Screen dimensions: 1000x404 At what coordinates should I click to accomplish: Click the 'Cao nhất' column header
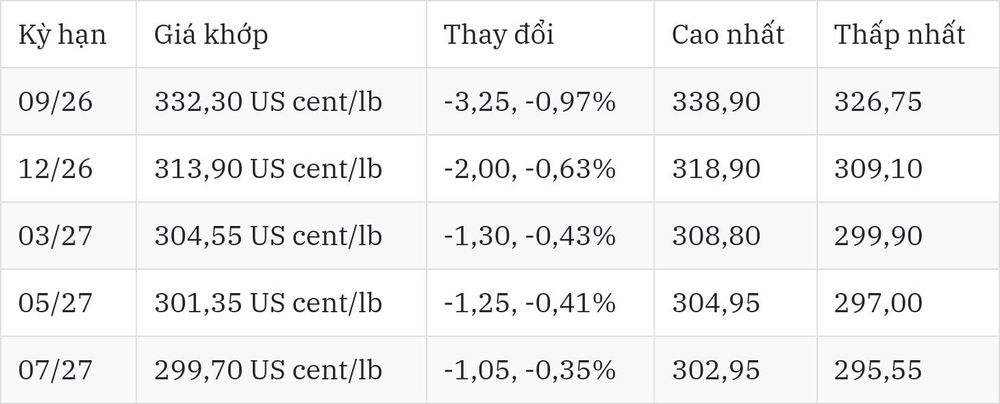pos(728,35)
